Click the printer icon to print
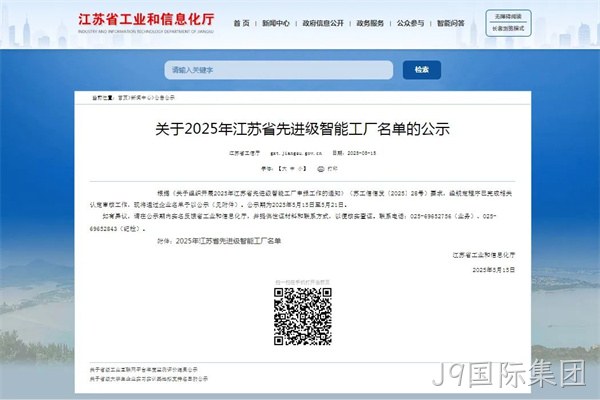The height and width of the screenshot is (400, 600). tap(321, 169)
